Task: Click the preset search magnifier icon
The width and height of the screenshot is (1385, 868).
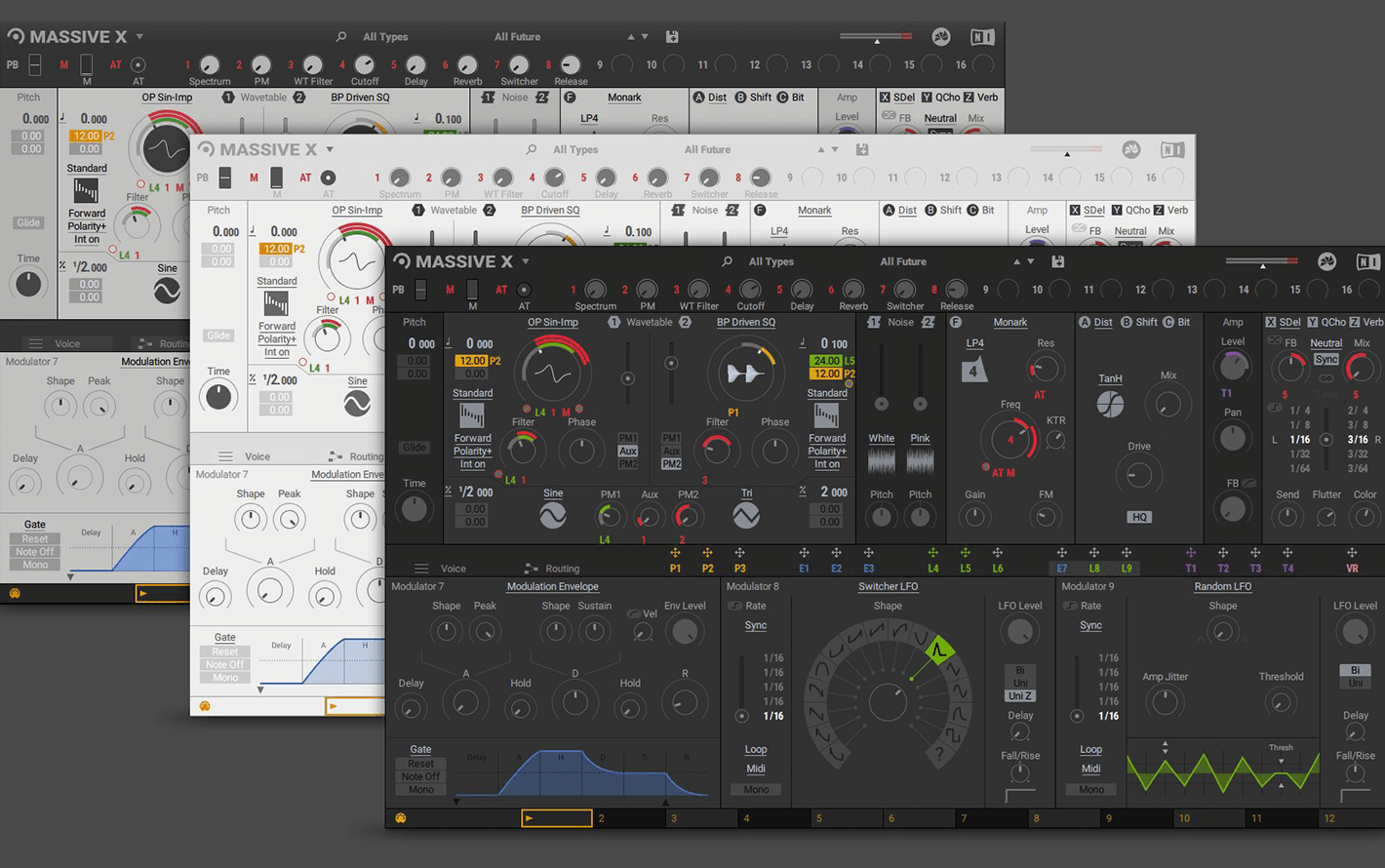Action: coord(727,261)
